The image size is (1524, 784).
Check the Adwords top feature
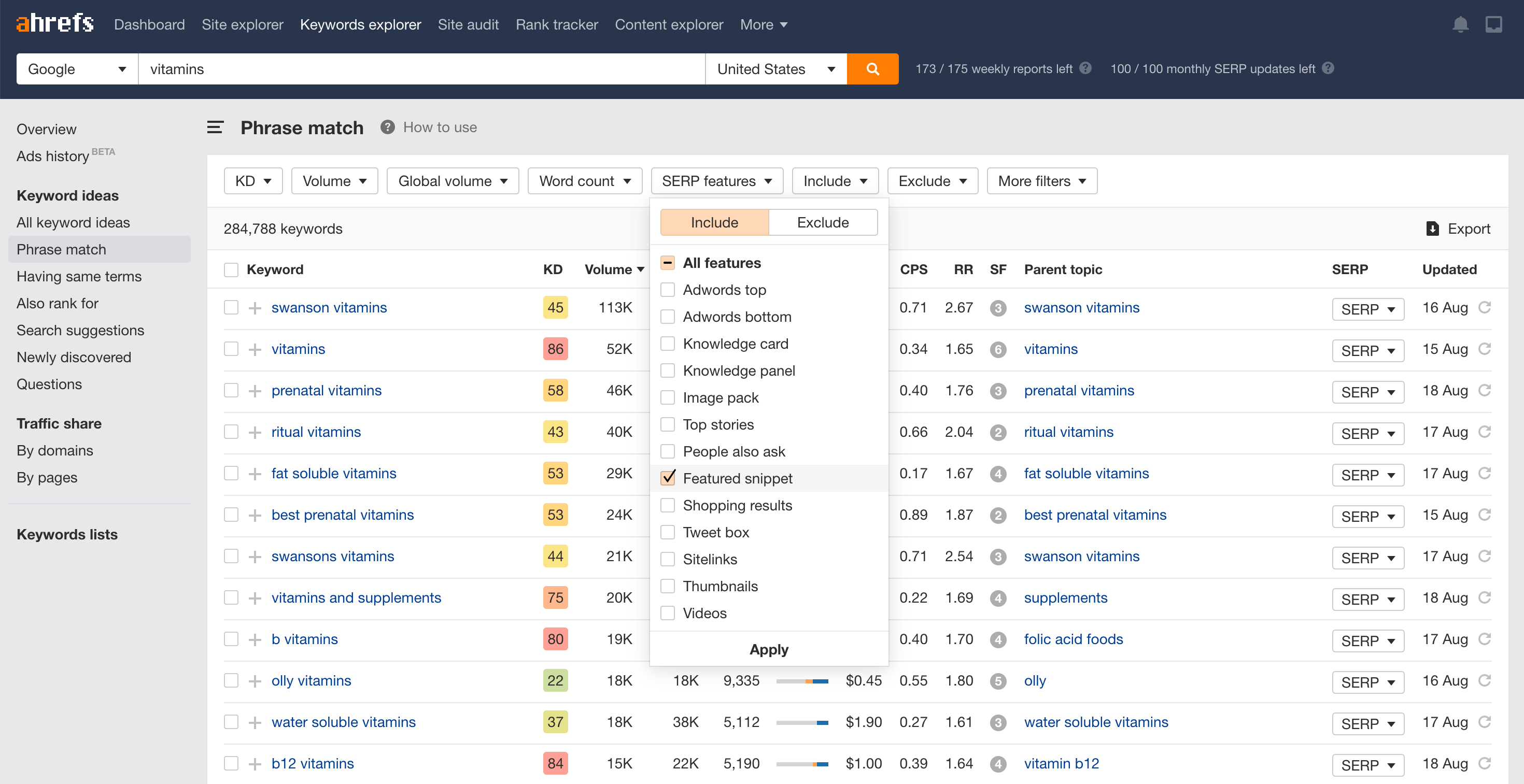(667, 289)
